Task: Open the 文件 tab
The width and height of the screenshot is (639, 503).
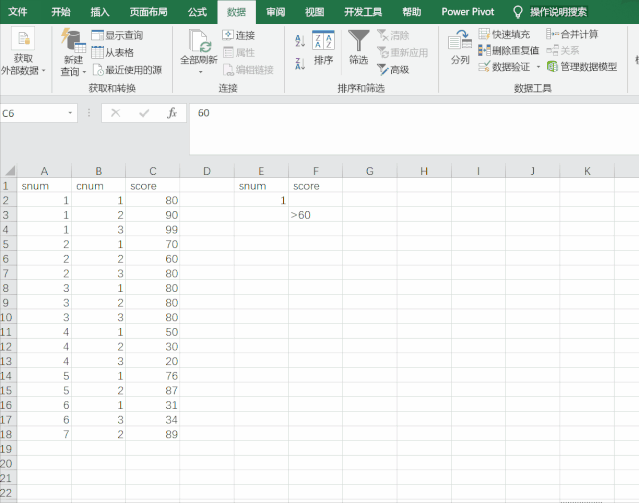Action: click(x=18, y=12)
